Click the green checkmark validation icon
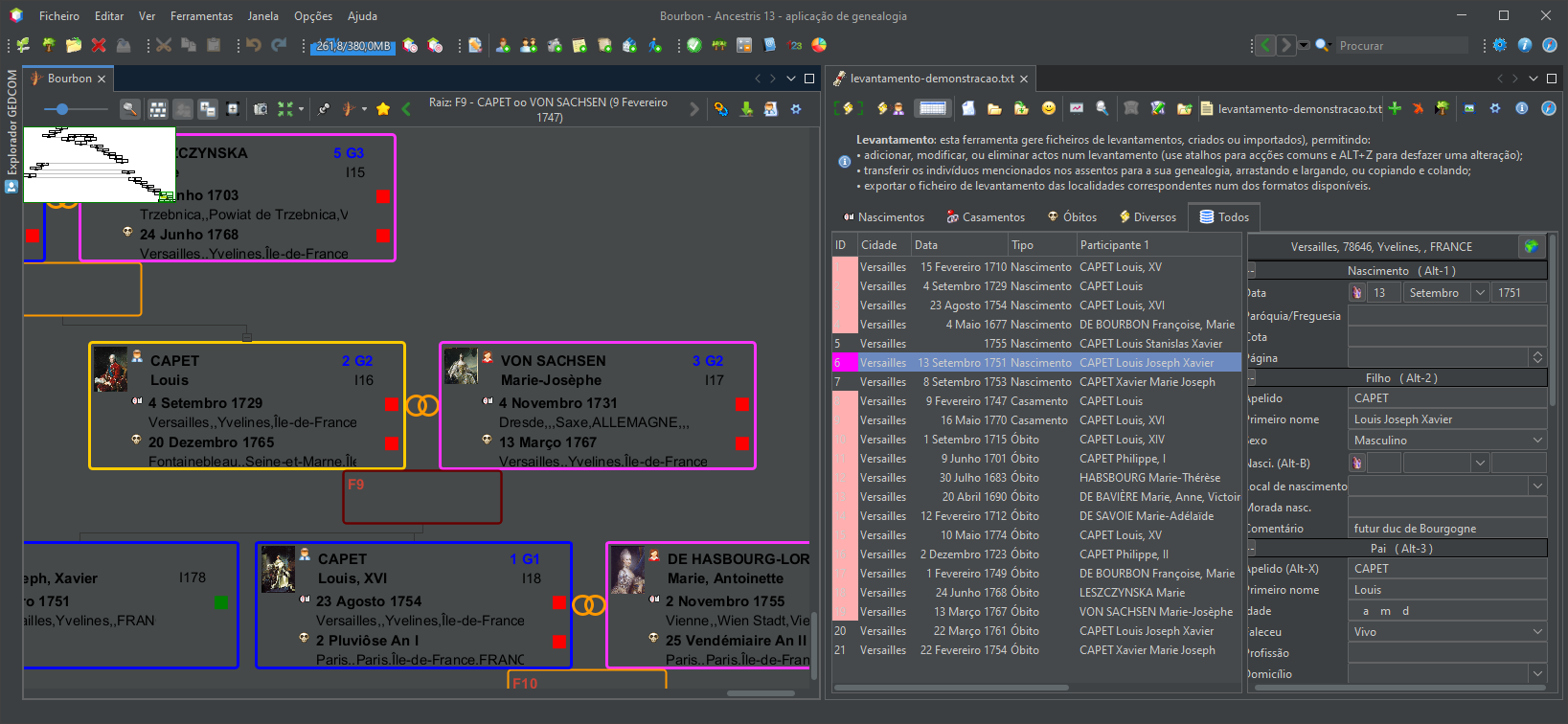 693,45
